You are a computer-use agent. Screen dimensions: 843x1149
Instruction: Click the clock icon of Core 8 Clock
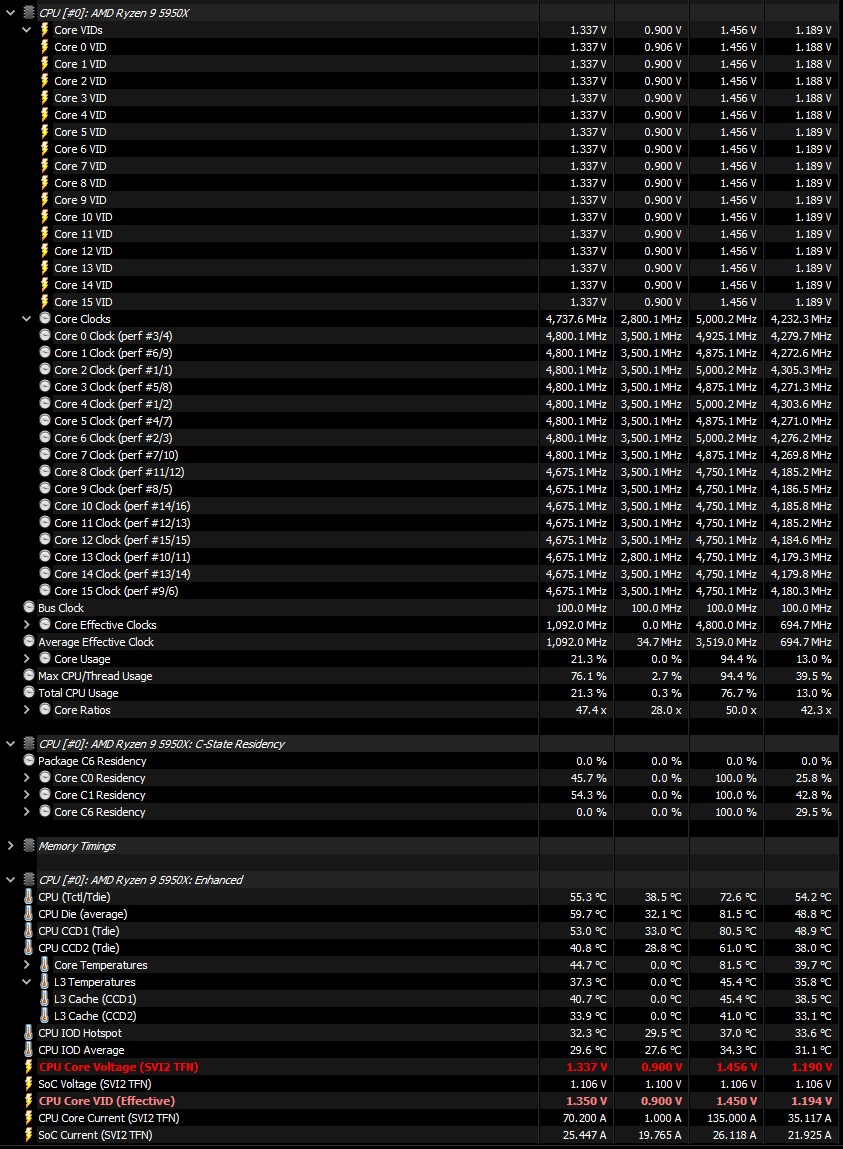(45, 471)
